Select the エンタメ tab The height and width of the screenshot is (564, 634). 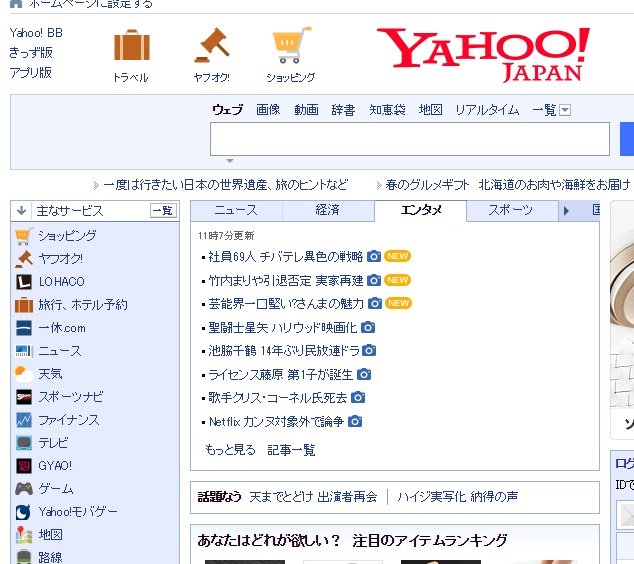point(421,210)
